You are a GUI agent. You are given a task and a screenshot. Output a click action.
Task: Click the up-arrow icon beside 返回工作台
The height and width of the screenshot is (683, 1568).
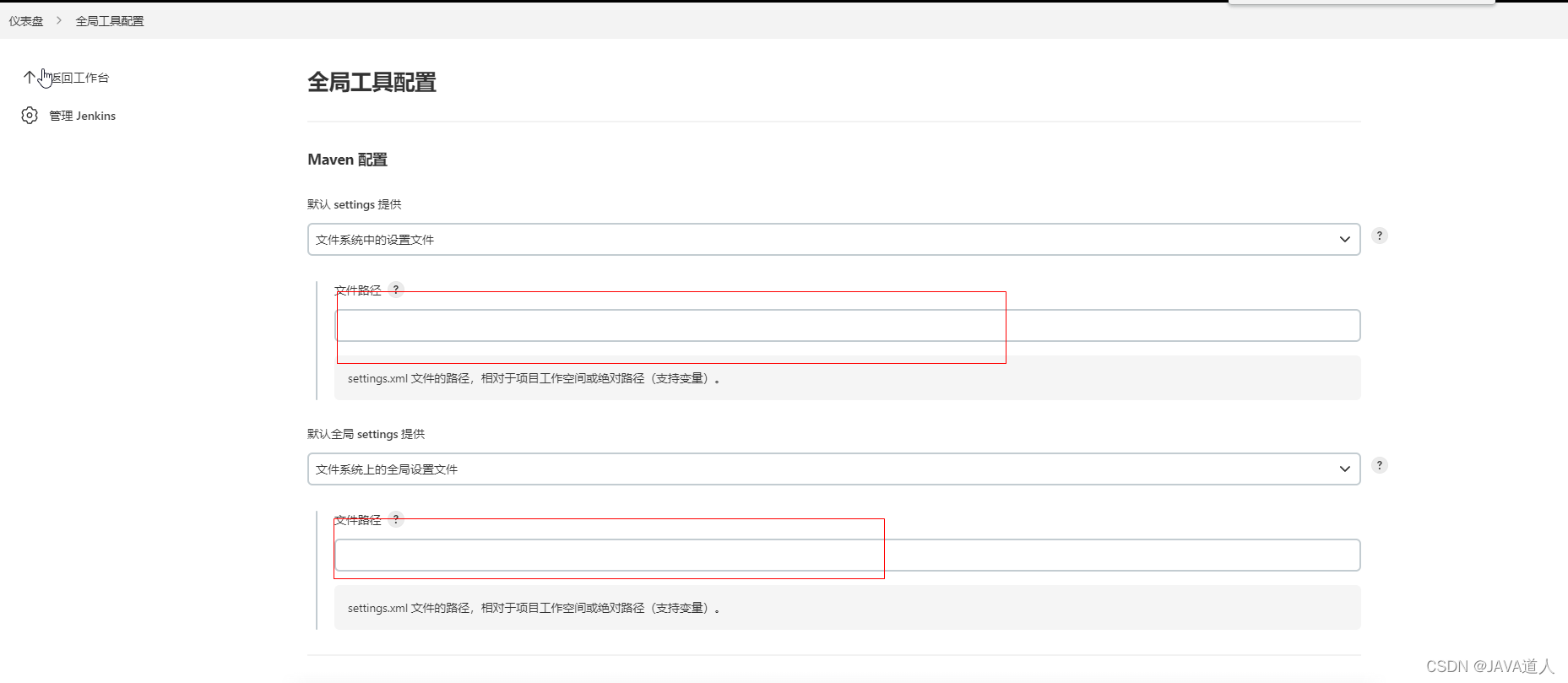[30, 78]
